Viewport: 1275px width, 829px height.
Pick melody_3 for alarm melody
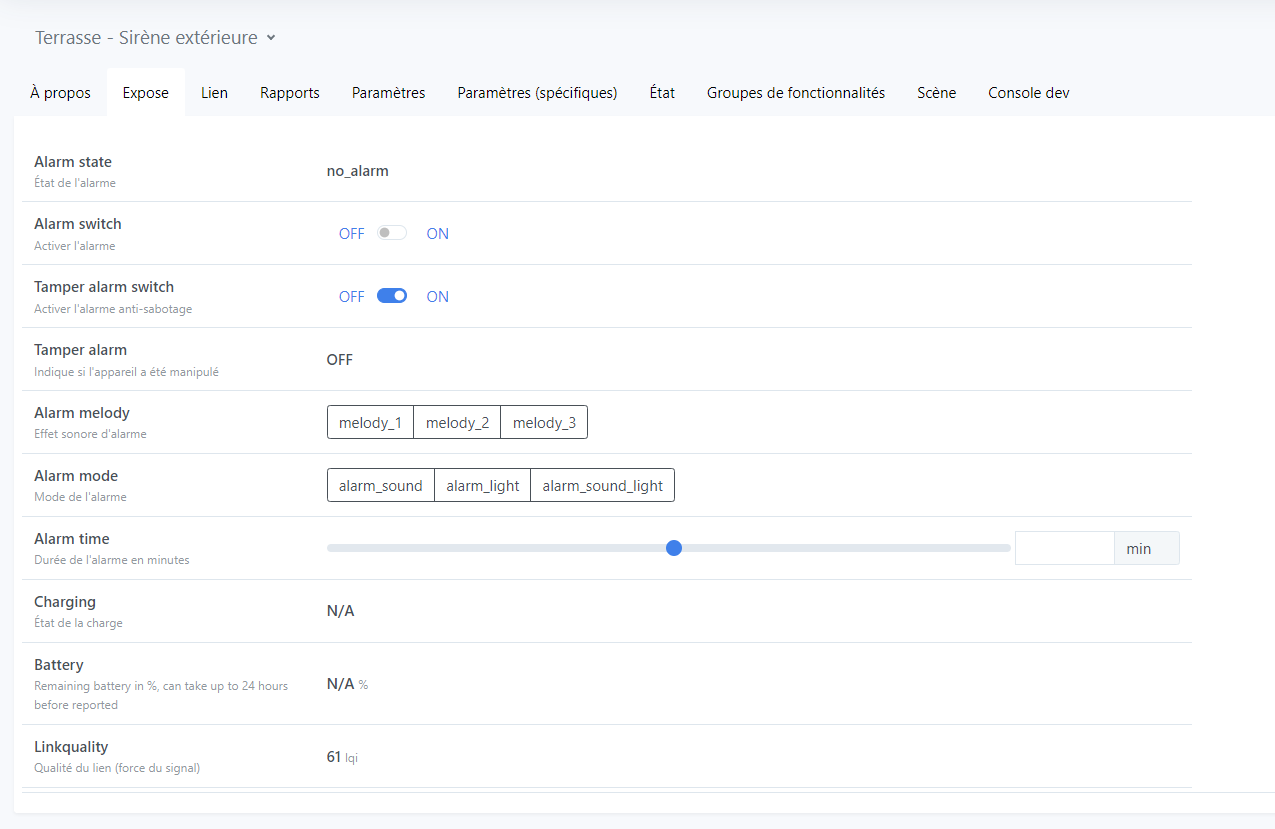coord(544,423)
